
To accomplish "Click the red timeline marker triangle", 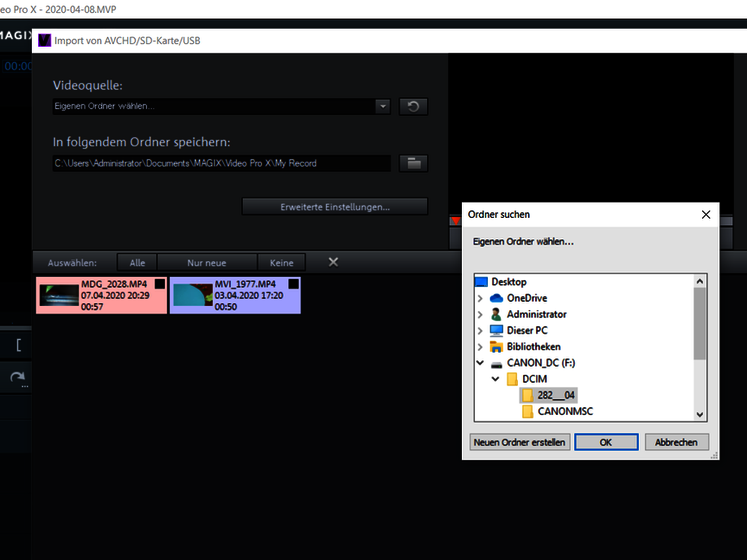I will click(455, 221).
